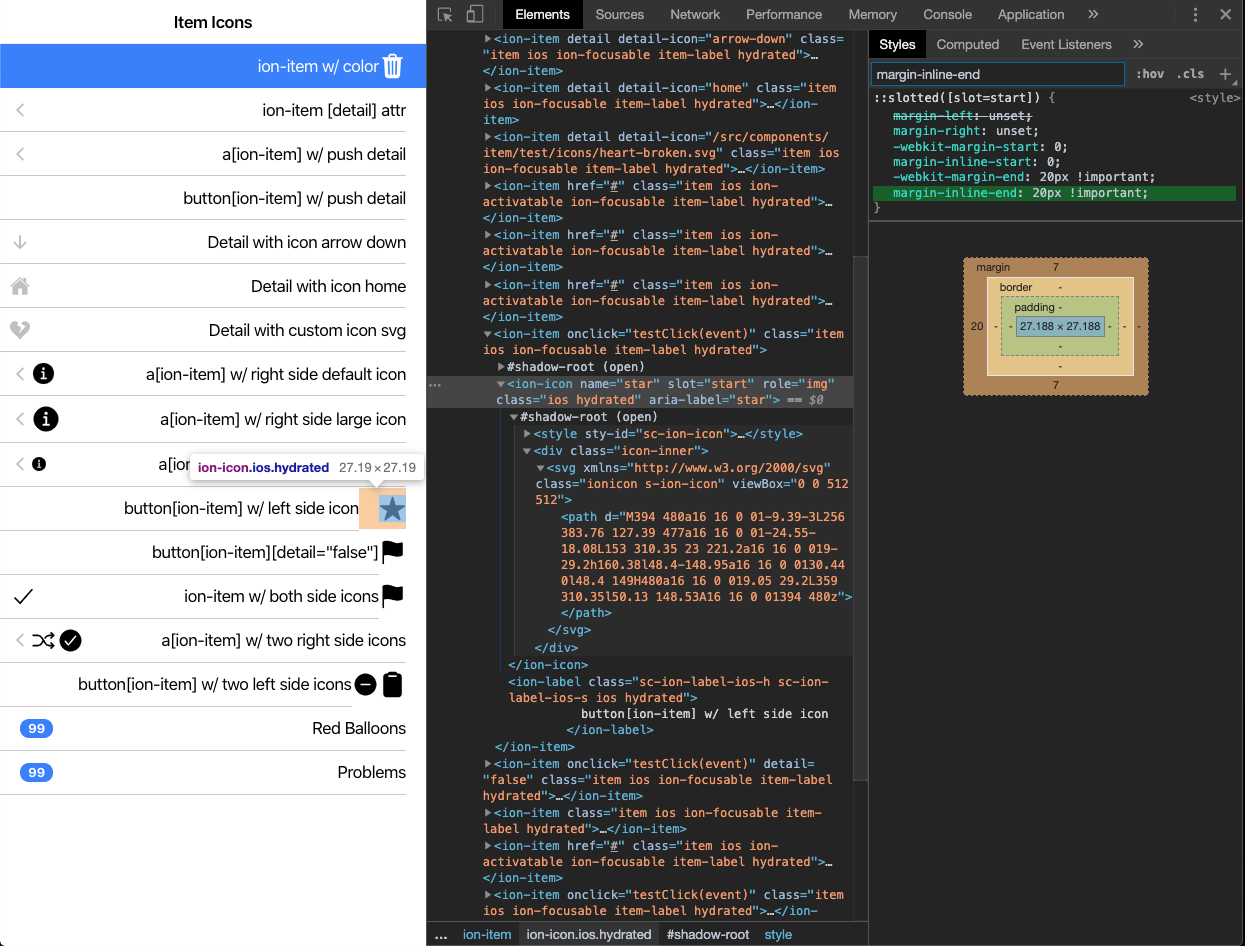Click #shadow-root in the breadcrumb bar
The height and width of the screenshot is (946, 1245).
click(x=708, y=935)
